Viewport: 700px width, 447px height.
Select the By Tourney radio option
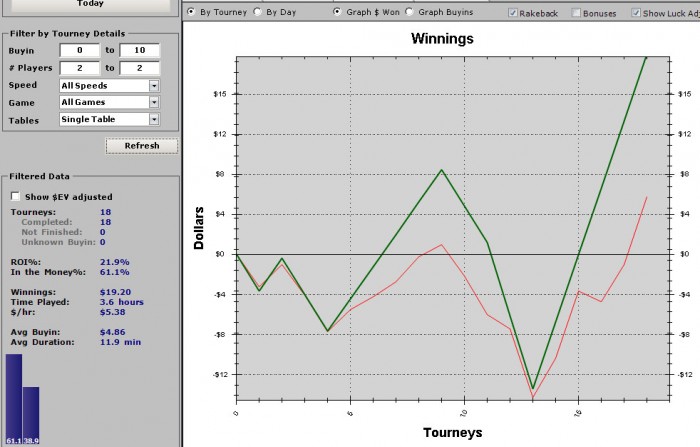coord(191,12)
